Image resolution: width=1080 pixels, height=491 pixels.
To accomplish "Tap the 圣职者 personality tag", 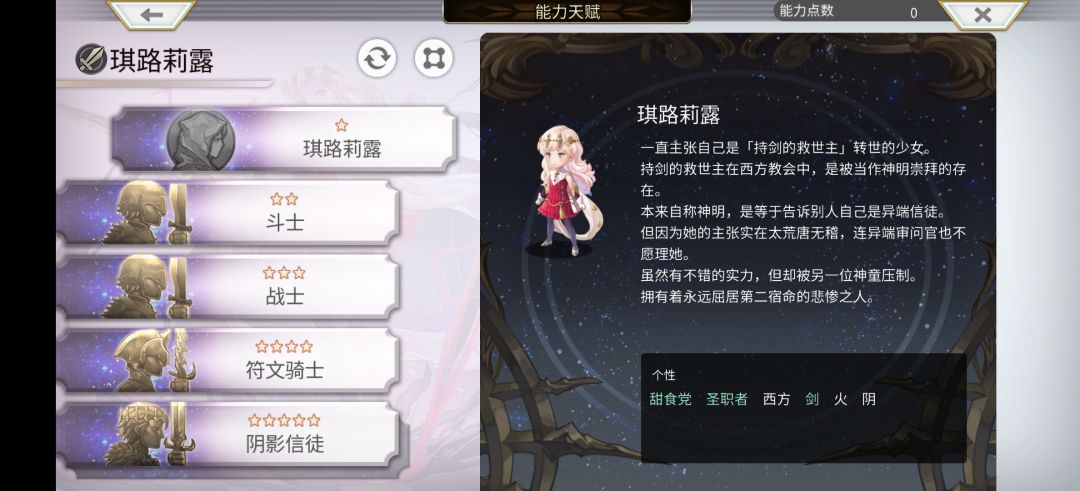I will (727, 399).
